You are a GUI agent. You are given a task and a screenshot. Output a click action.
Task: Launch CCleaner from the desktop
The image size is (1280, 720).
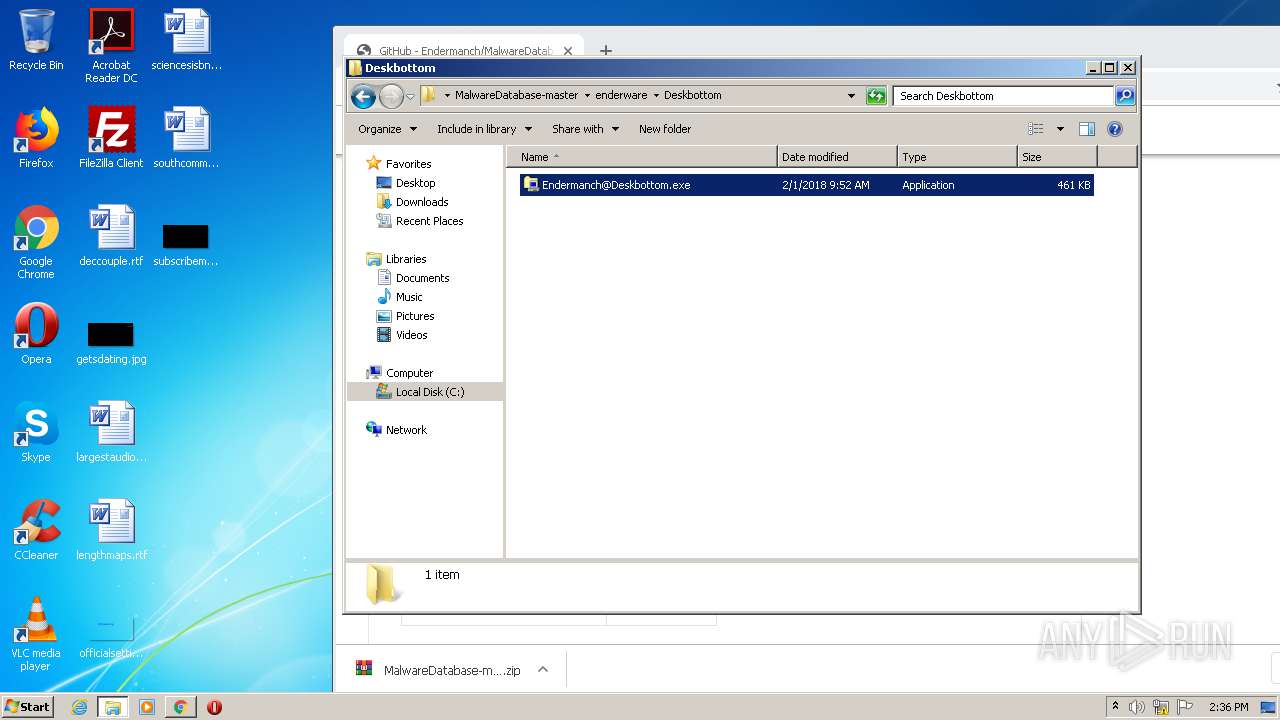[x=36, y=530]
